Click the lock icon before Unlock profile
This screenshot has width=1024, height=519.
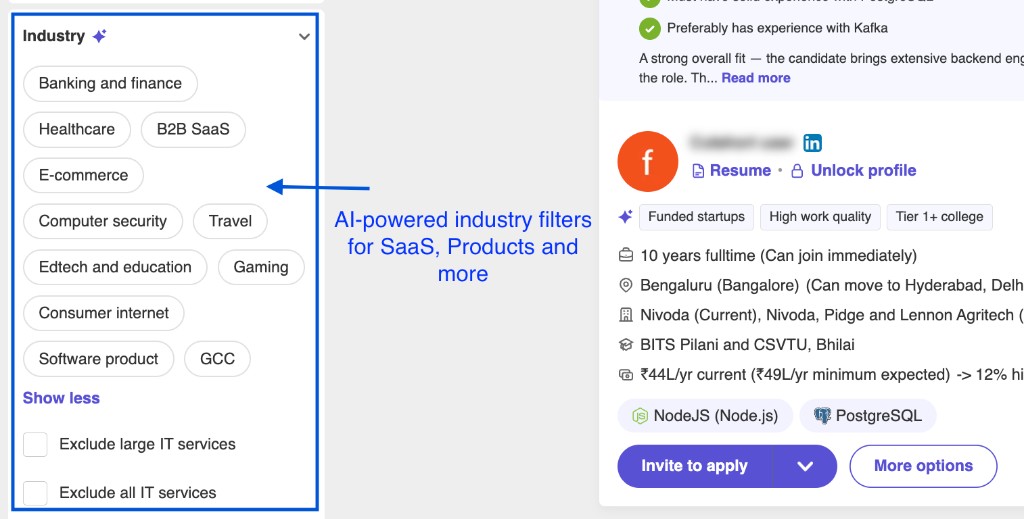(797, 171)
